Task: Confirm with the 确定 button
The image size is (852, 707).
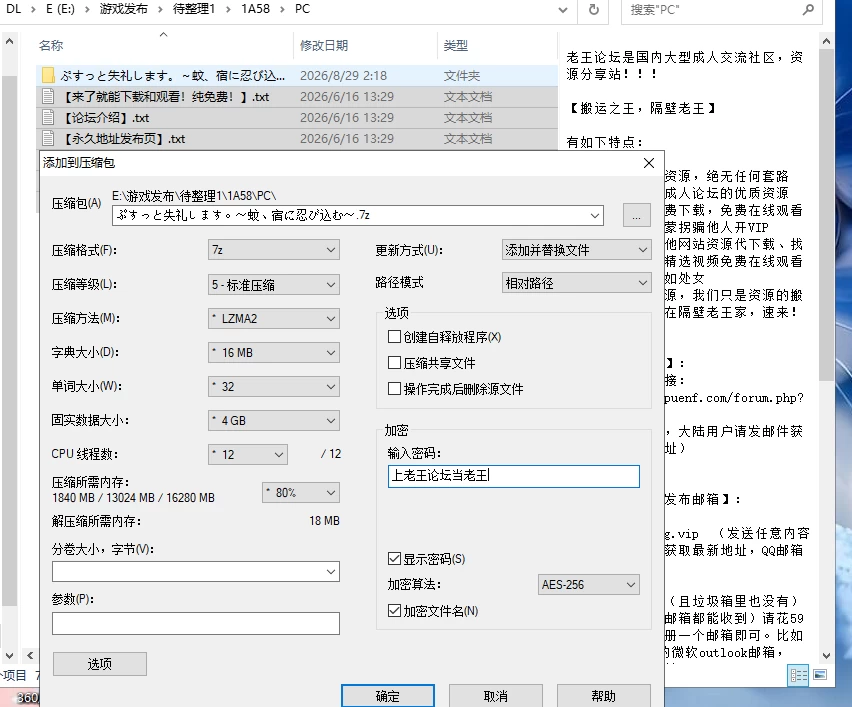Action: [x=388, y=696]
